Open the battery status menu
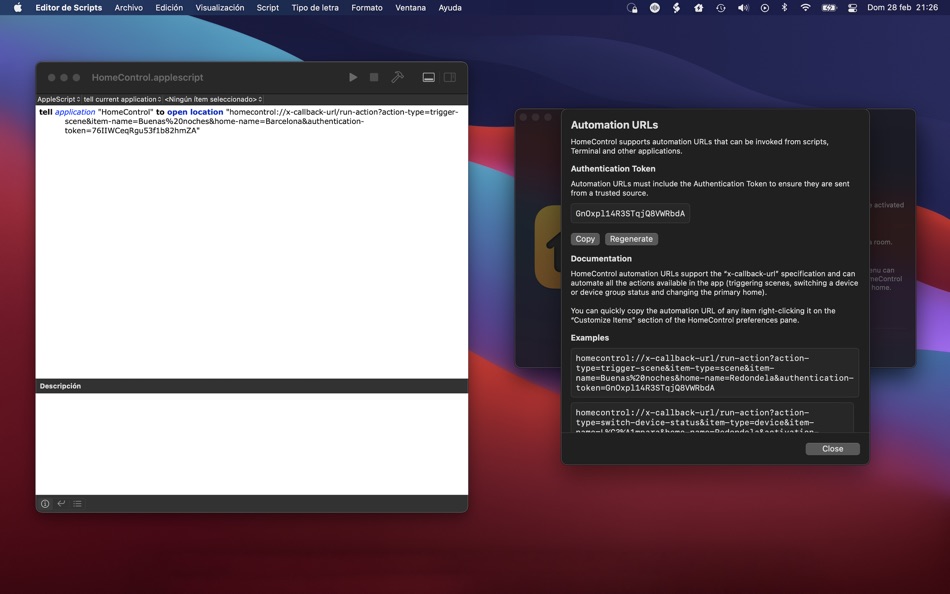Viewport: 950px width, 594px height. (x=828, y=8)
